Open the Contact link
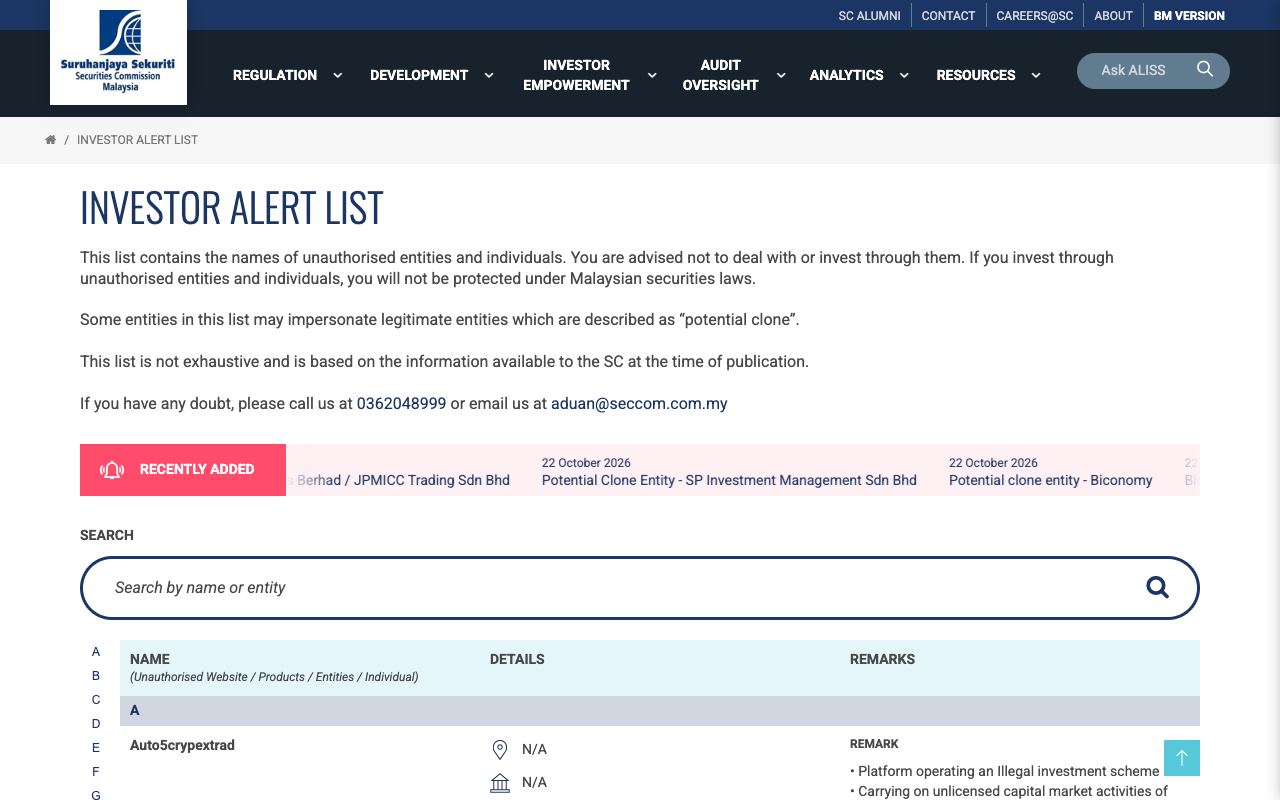1280x800 pixels. 948,16
